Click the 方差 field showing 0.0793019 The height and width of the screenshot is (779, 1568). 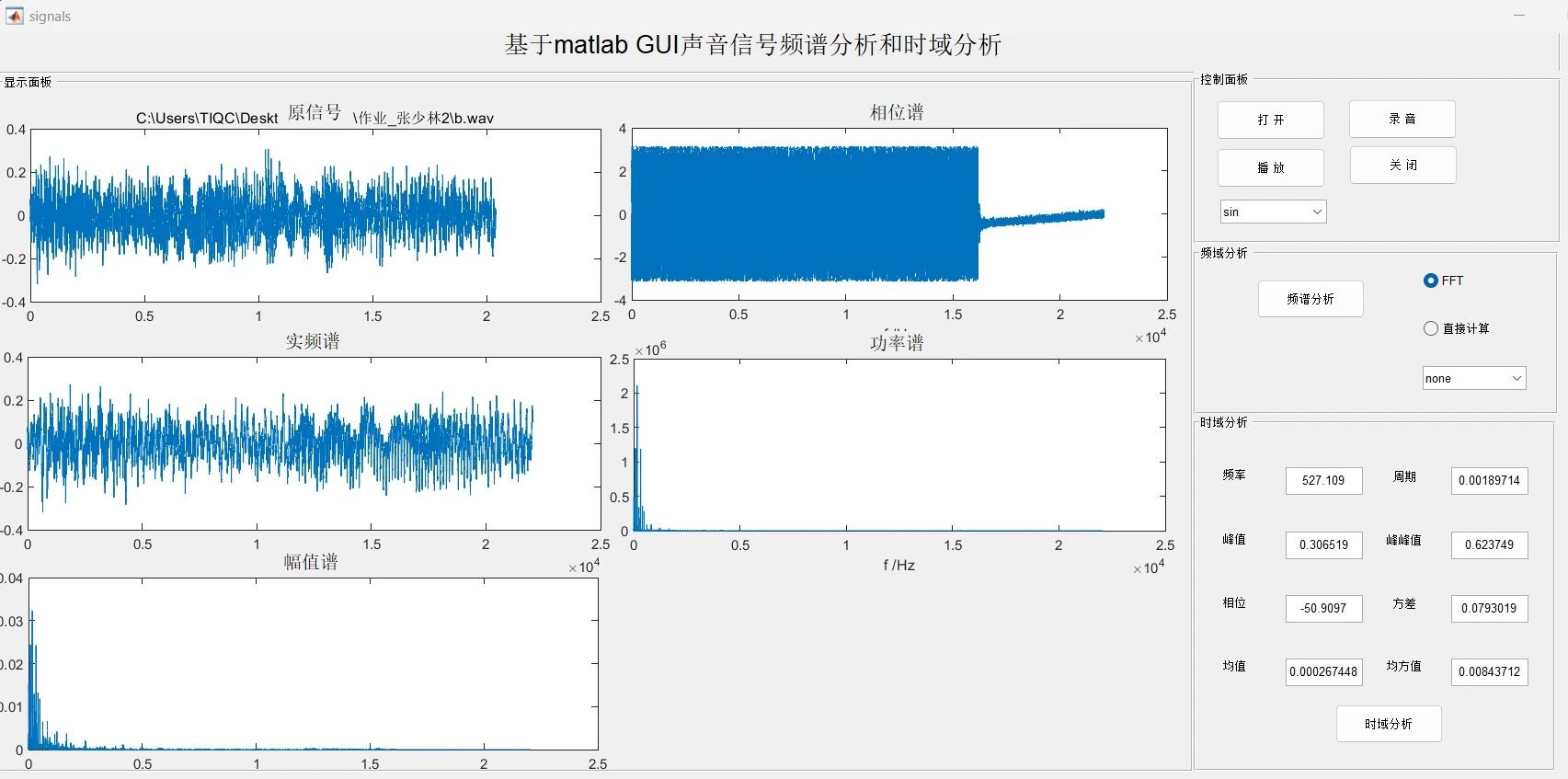click(x=1490, y=608)
